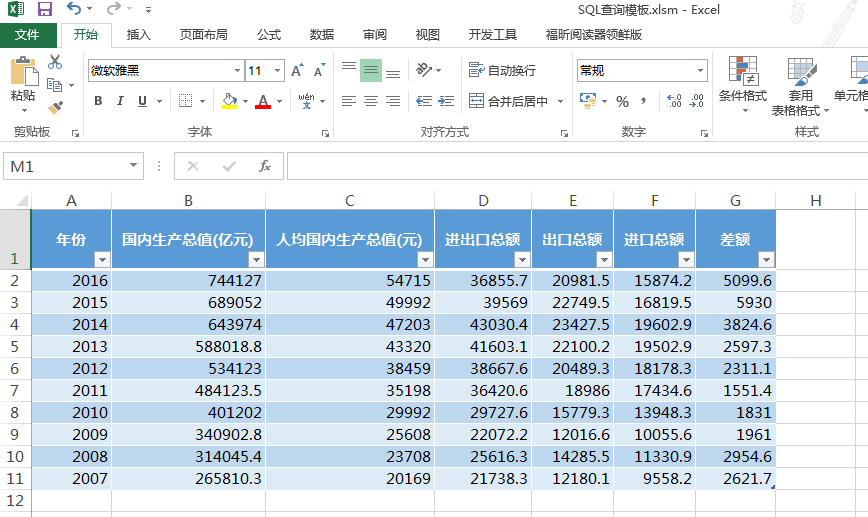Switch to the 数据 ribbon tab
The width and height of the screenshot is (868, 517).
click(x=322, y=35)
